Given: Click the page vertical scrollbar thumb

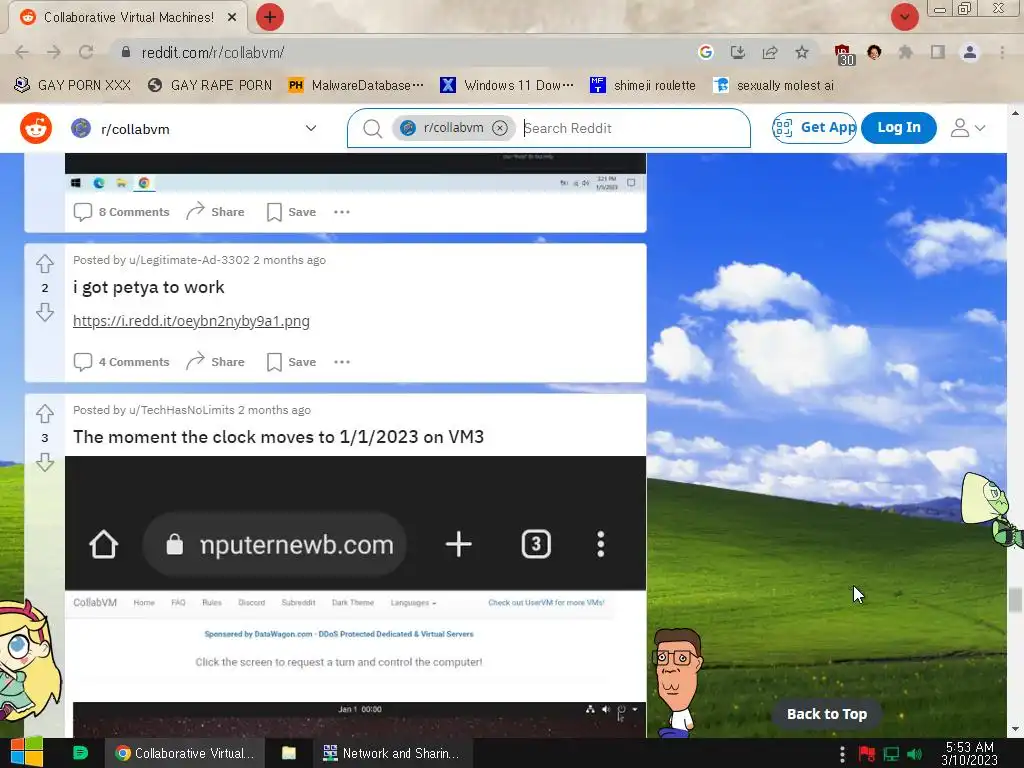Looking at the screenshot, I should click(1015, 600).
